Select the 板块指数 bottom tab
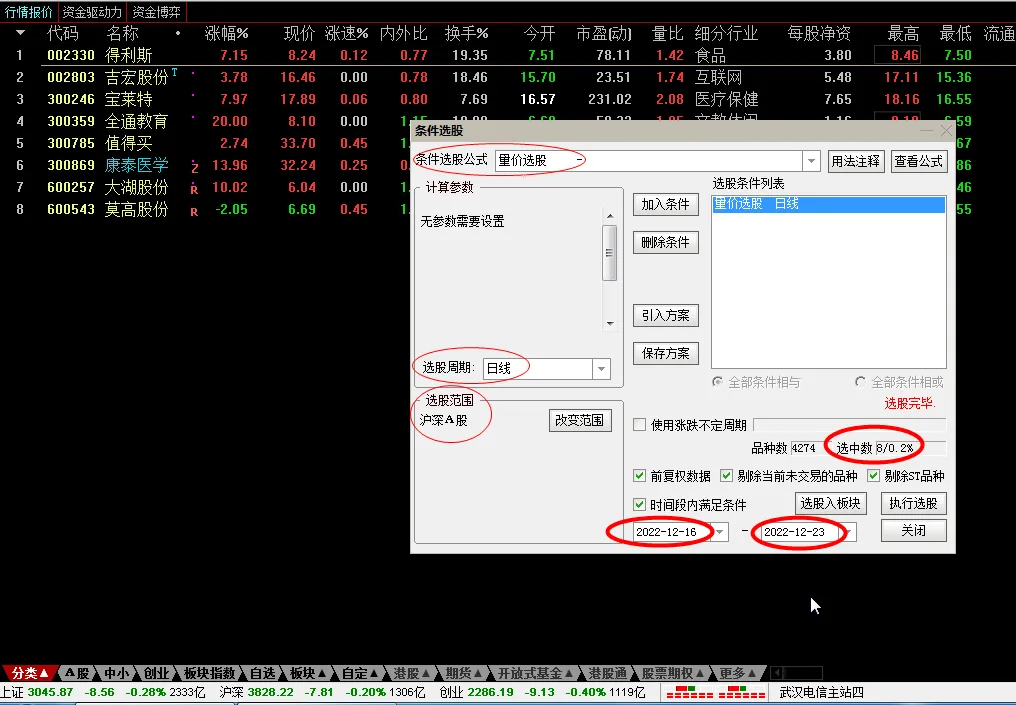The height and width of the screenshot is (705, 1016). (x=209, y=673)
